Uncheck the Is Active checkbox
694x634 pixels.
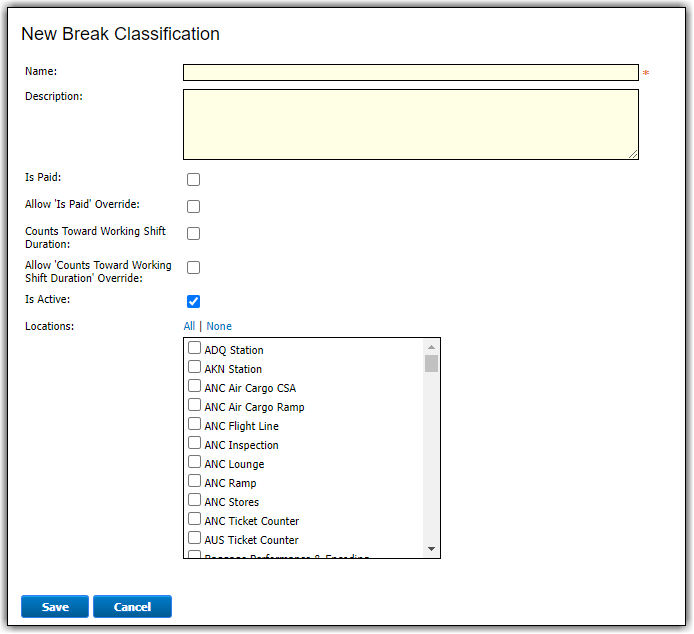(x=194, y=301)
